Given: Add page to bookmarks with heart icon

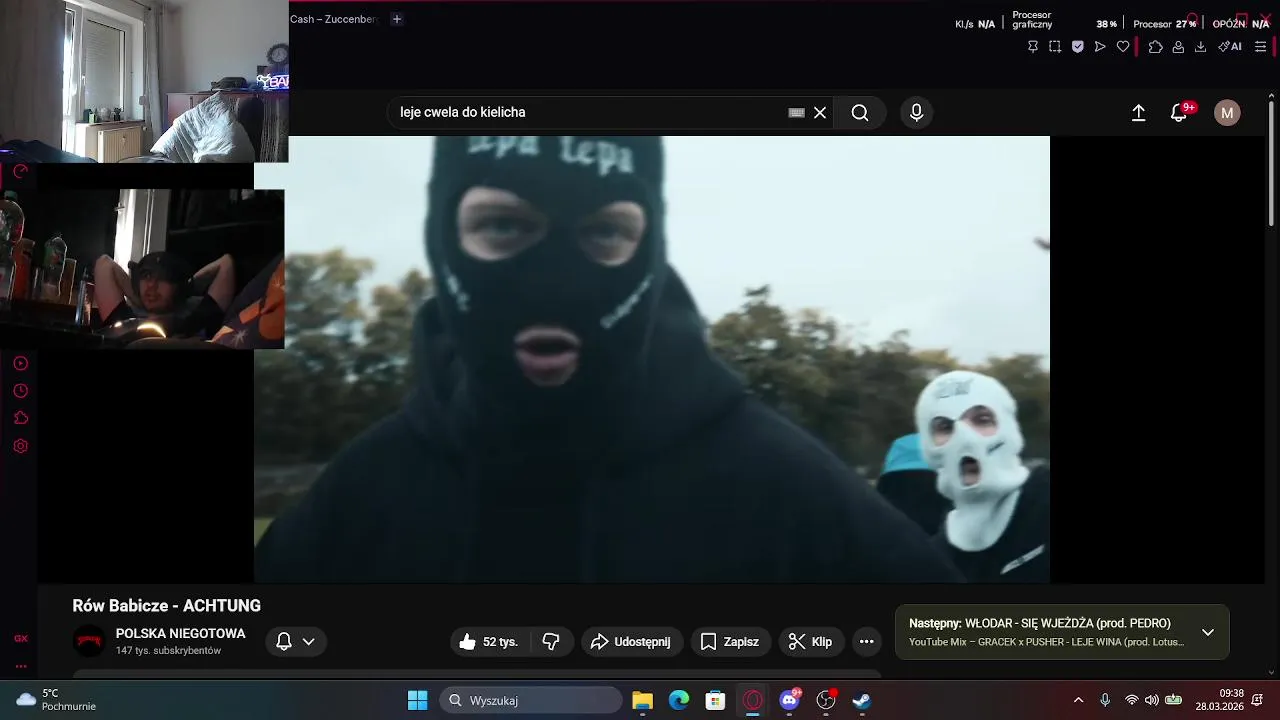Looking at the screenshot, I should (x=1123, y=47).
